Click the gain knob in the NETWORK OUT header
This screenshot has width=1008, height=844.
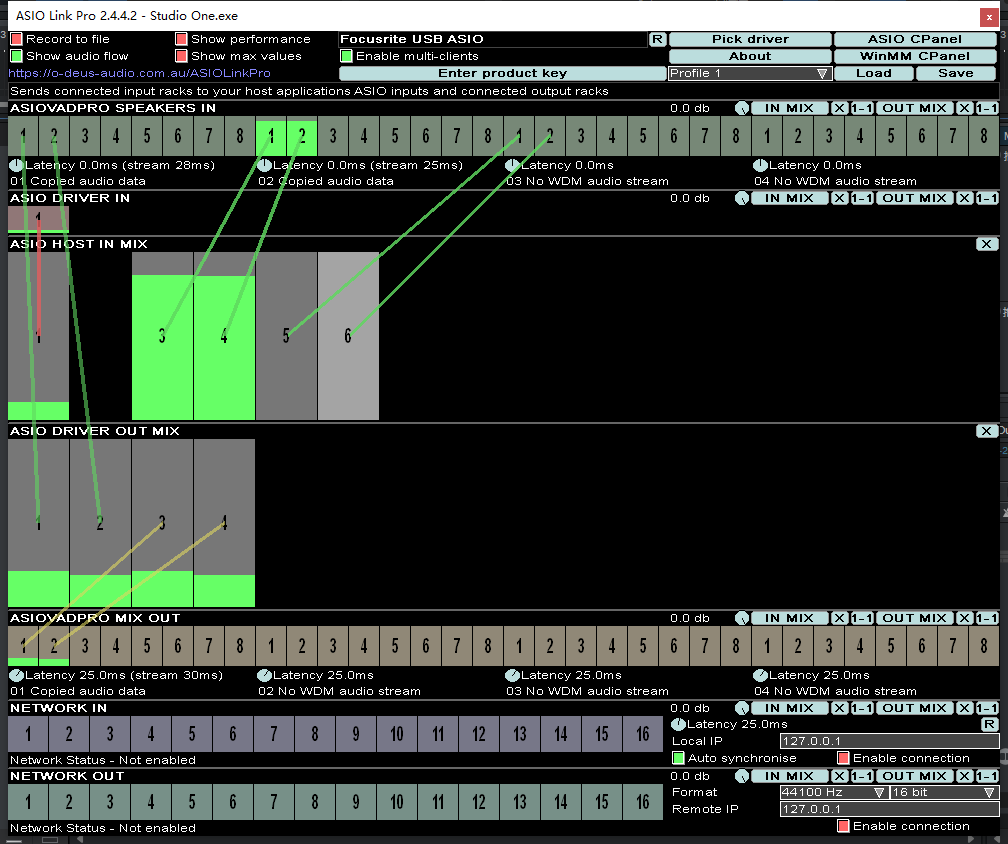coord(741,776)
